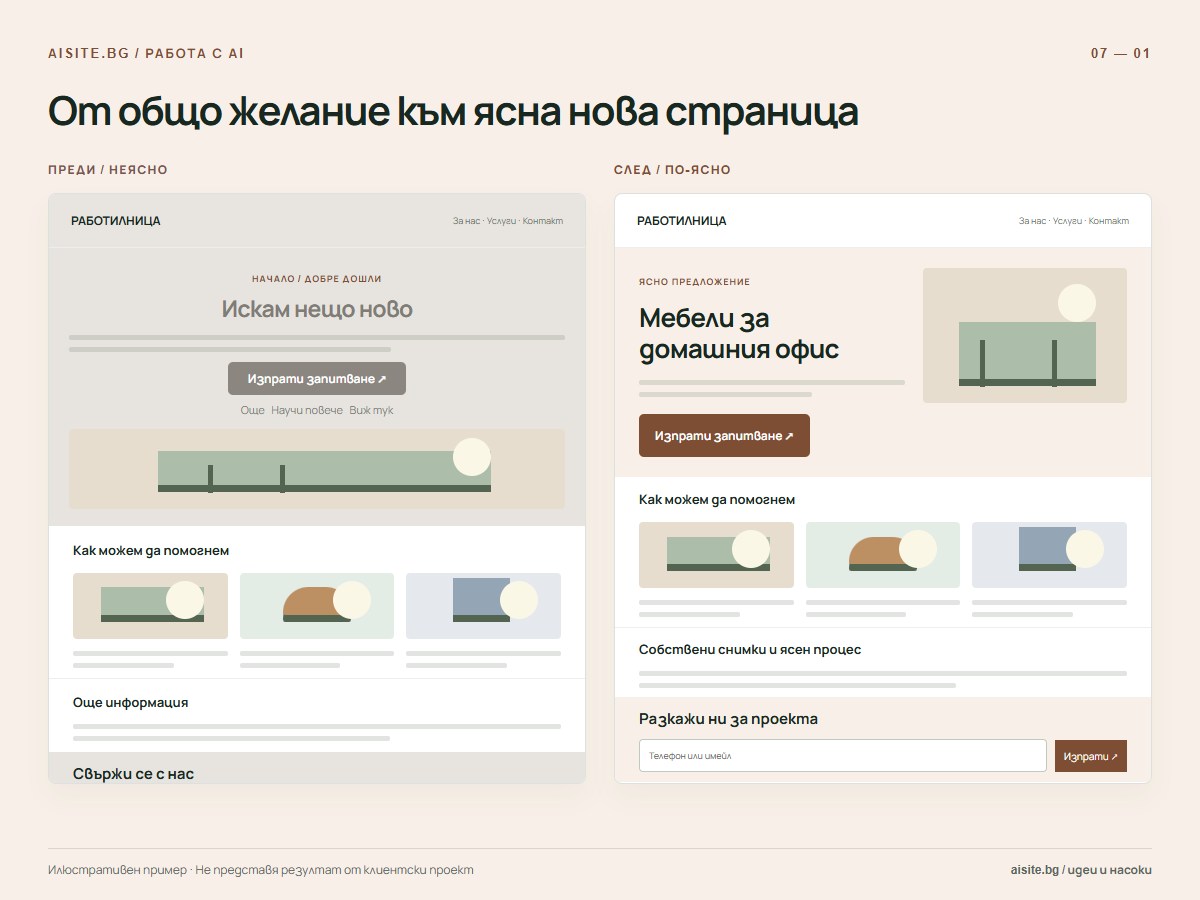The width and height of the screenshot is (1200, 900).
Task: Click the 'Свържи се с нас' heading
Action: [x=133, y=774]
